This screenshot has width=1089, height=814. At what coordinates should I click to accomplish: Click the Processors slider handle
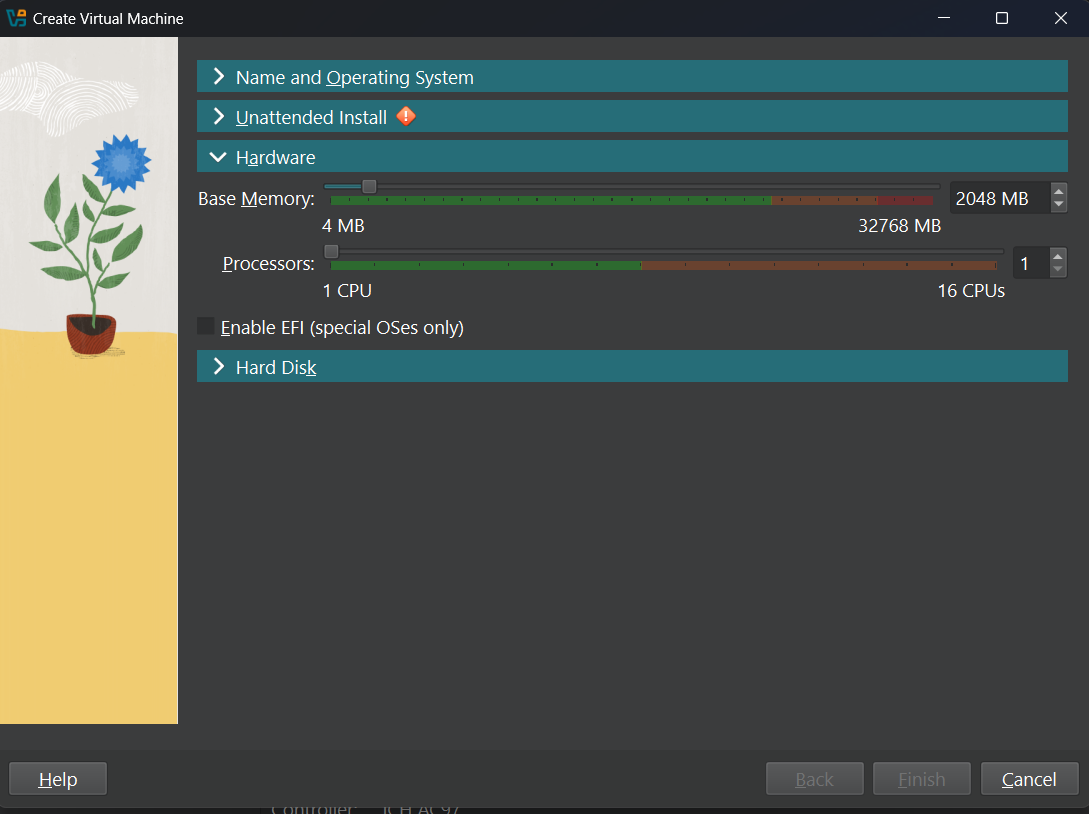pyautogui.click(x=331, y=251)
